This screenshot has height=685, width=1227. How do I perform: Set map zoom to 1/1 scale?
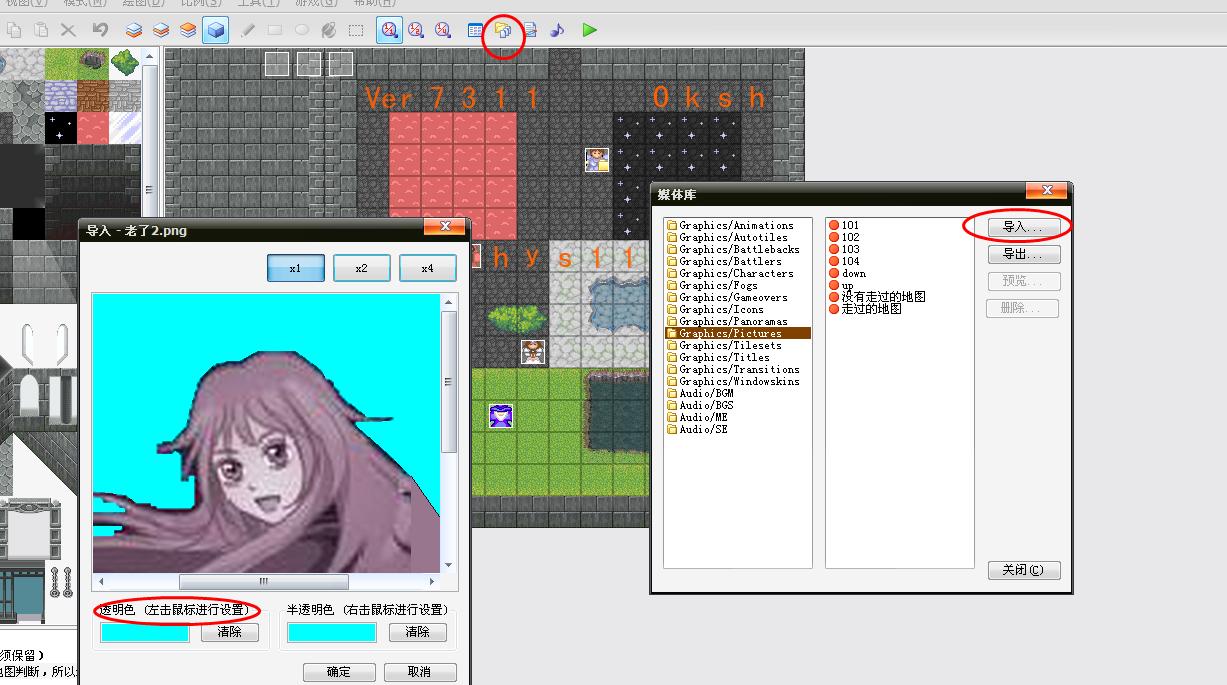point(389,30)
